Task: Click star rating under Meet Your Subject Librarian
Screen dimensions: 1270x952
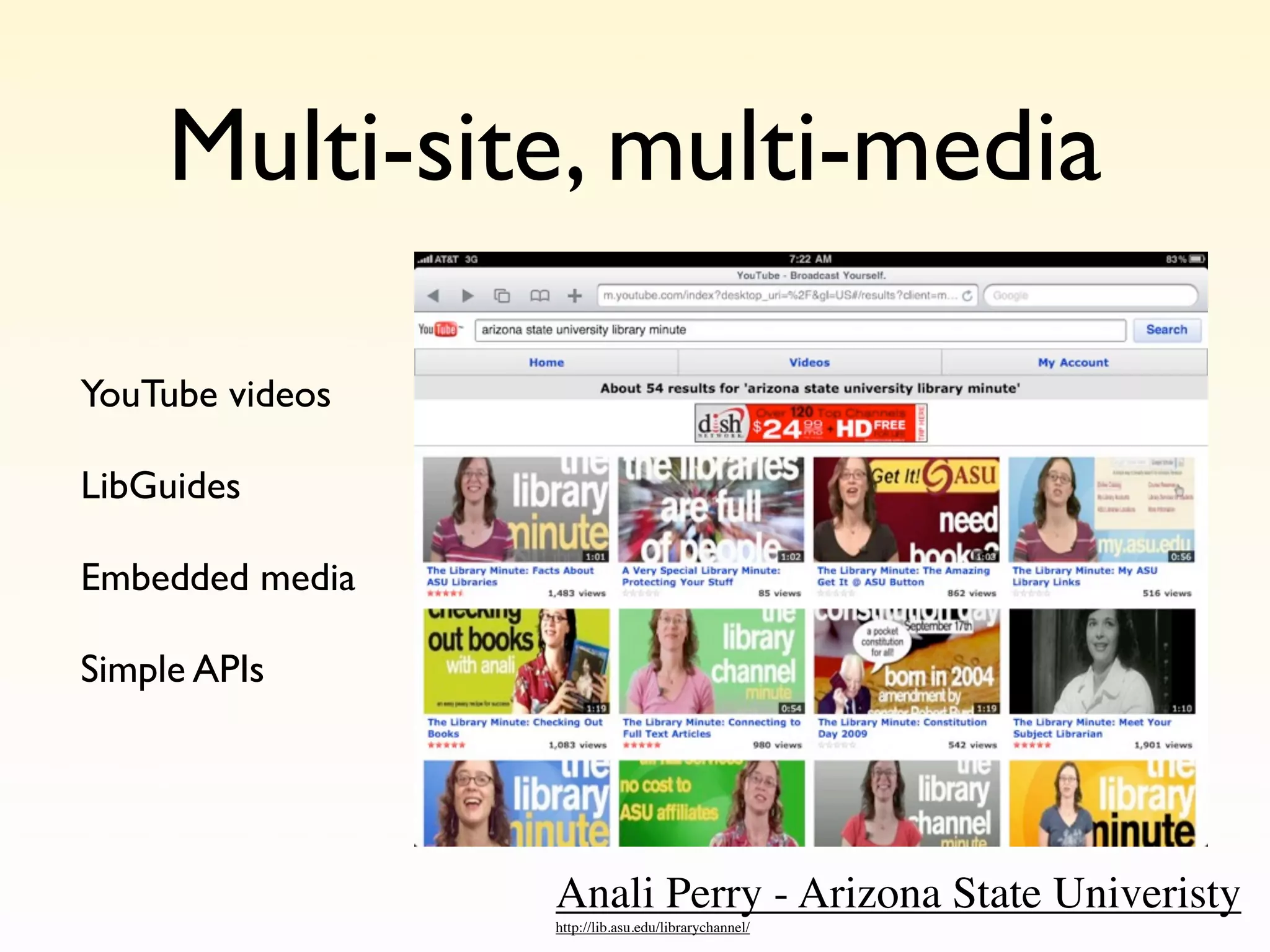Action: point(1032,745)
